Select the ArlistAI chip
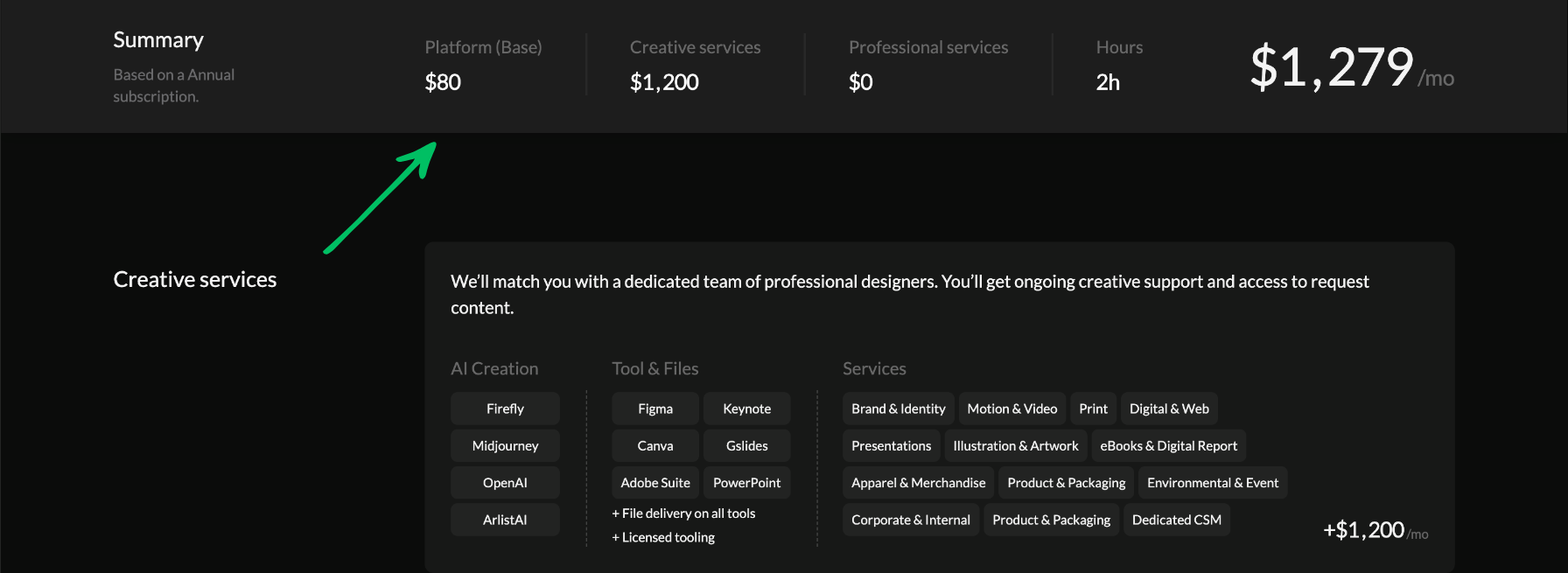The width and height of the screenshot is (1568, 573). coord(505,520)
